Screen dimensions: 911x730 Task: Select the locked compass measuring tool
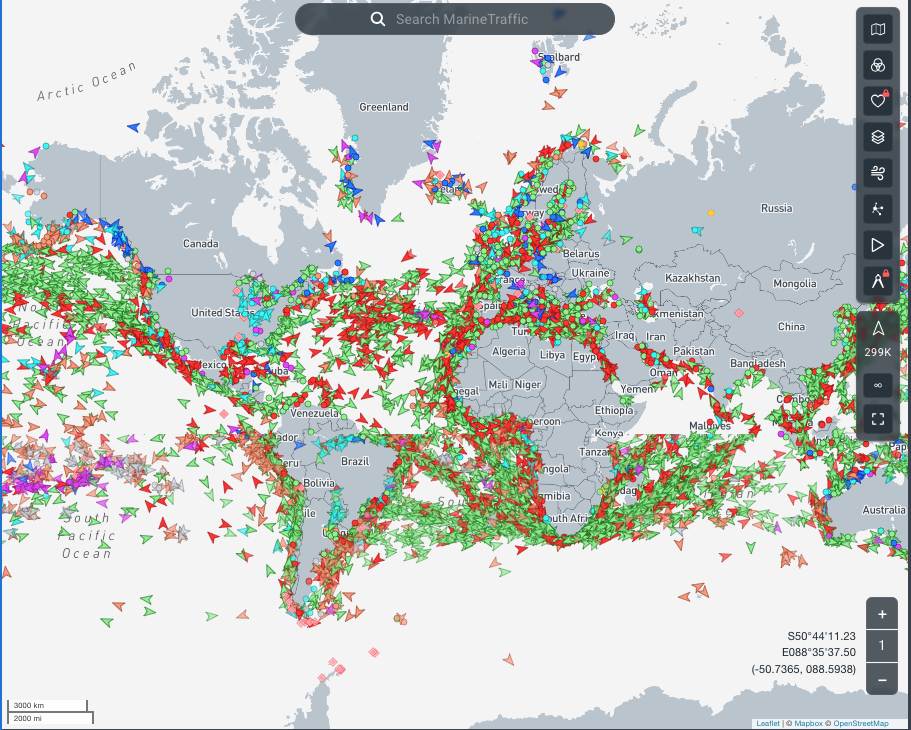(x=877, y=281)
